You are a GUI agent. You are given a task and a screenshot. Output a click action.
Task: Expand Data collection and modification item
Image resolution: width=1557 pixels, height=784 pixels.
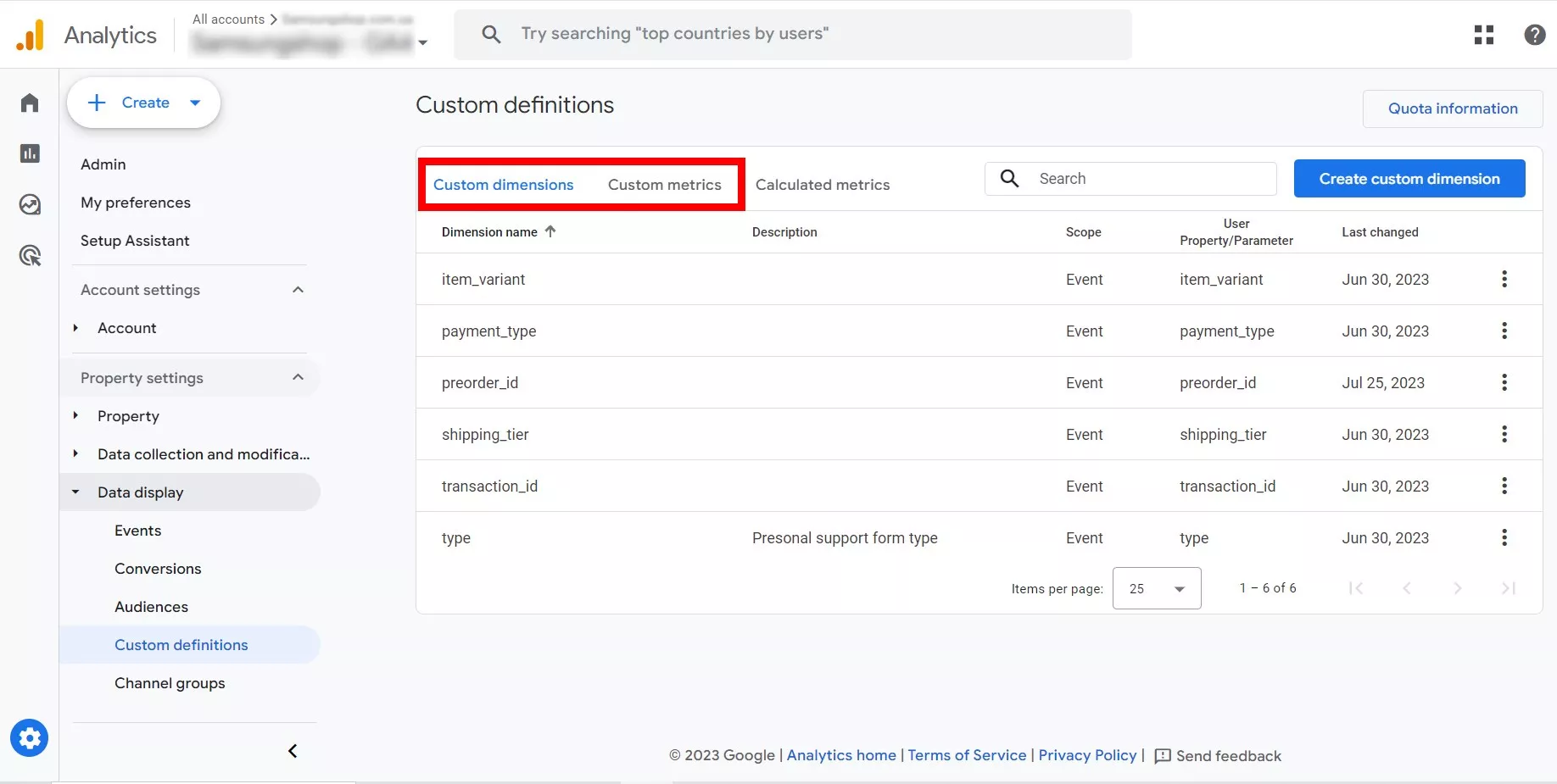[x=75, y=453]
